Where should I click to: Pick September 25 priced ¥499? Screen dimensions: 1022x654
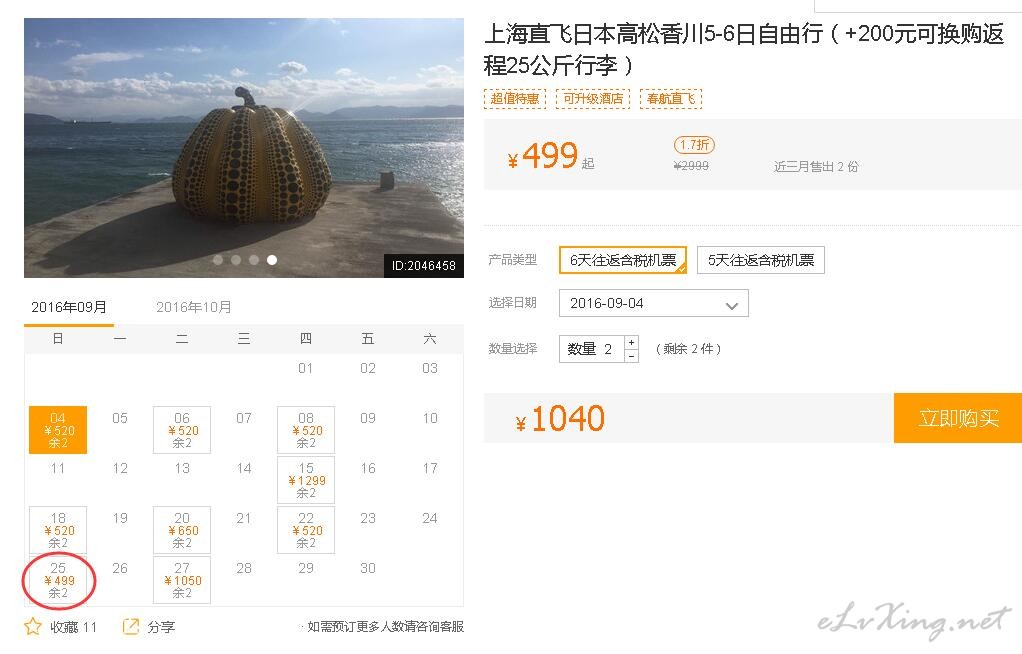point(58,580)
